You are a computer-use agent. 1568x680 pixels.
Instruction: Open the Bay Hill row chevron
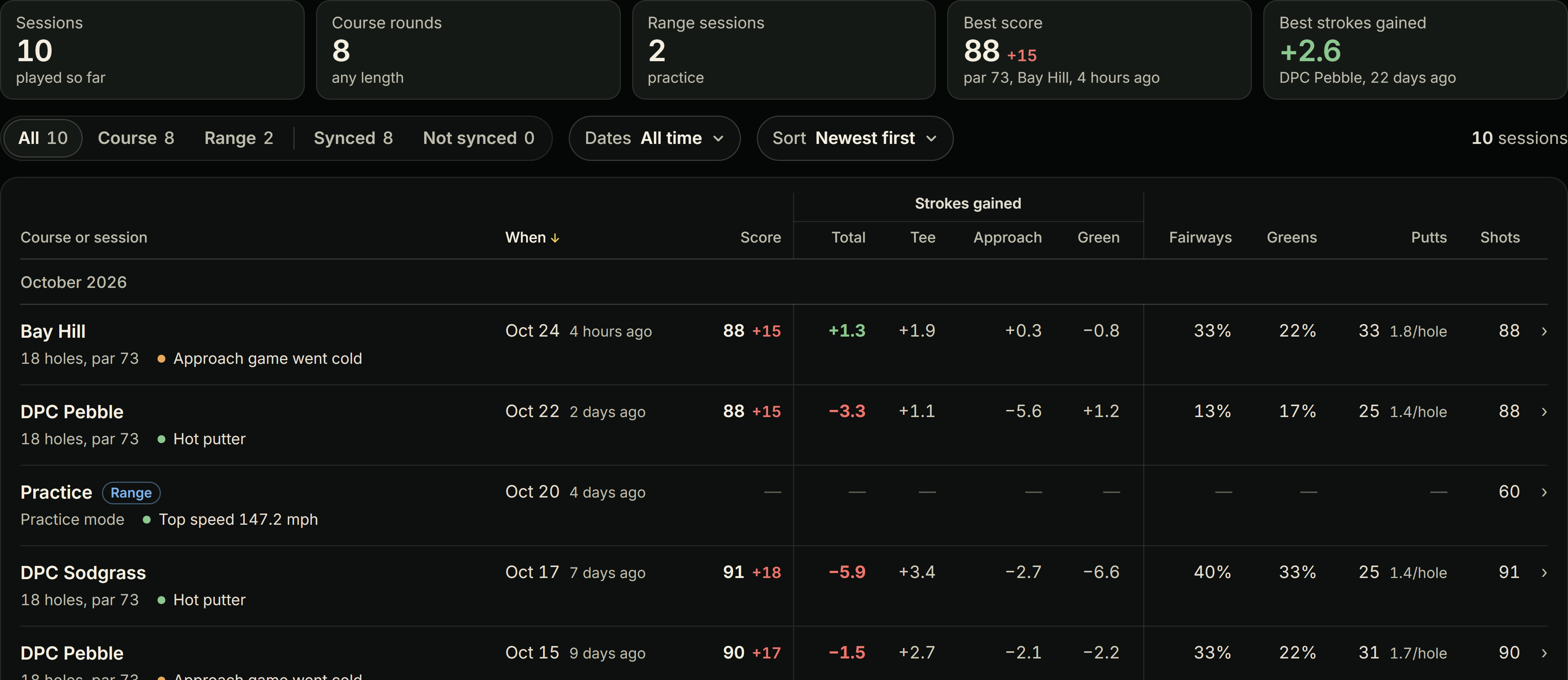click(1544, 331)
